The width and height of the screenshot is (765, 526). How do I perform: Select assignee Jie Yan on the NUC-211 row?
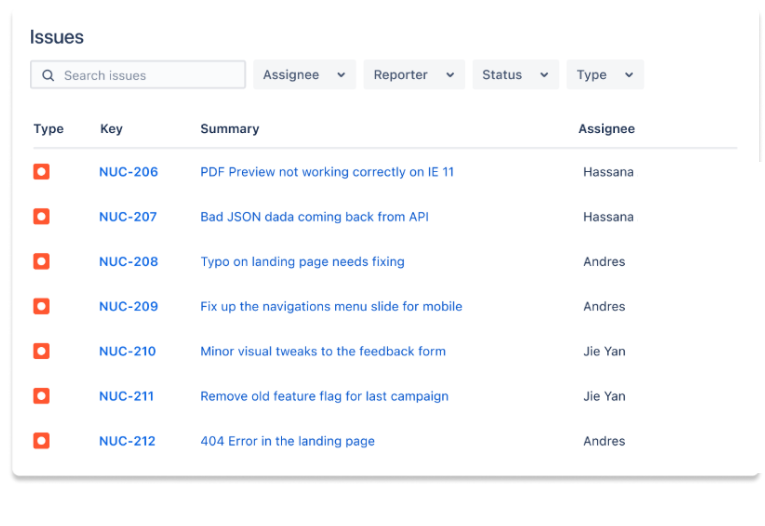point(604,396)
